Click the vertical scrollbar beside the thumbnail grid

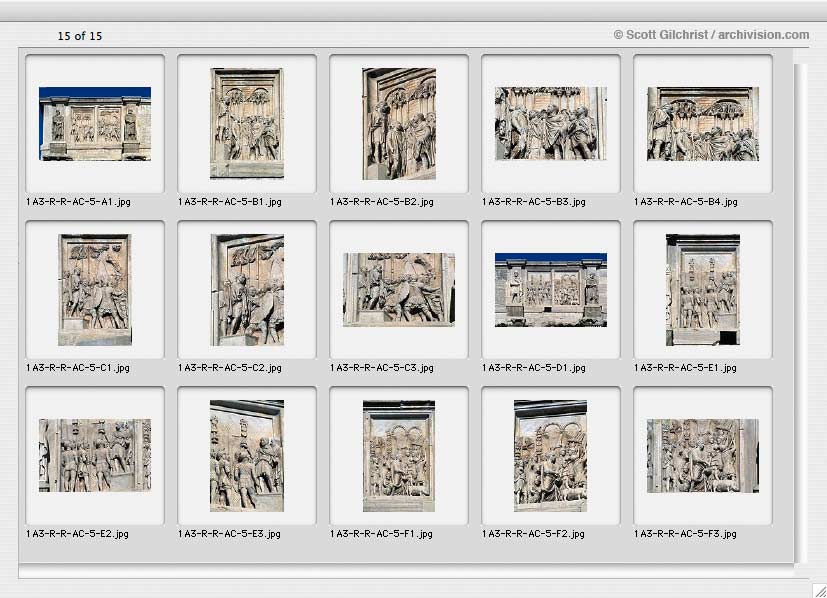point(801,313)
